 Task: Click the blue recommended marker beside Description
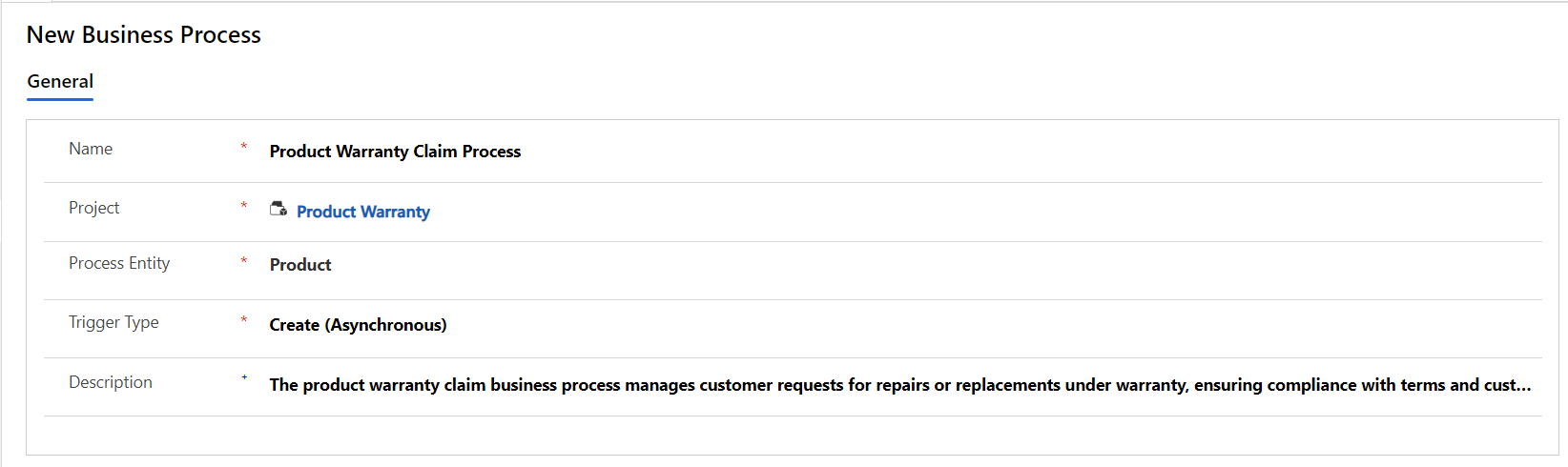point(244,378)
